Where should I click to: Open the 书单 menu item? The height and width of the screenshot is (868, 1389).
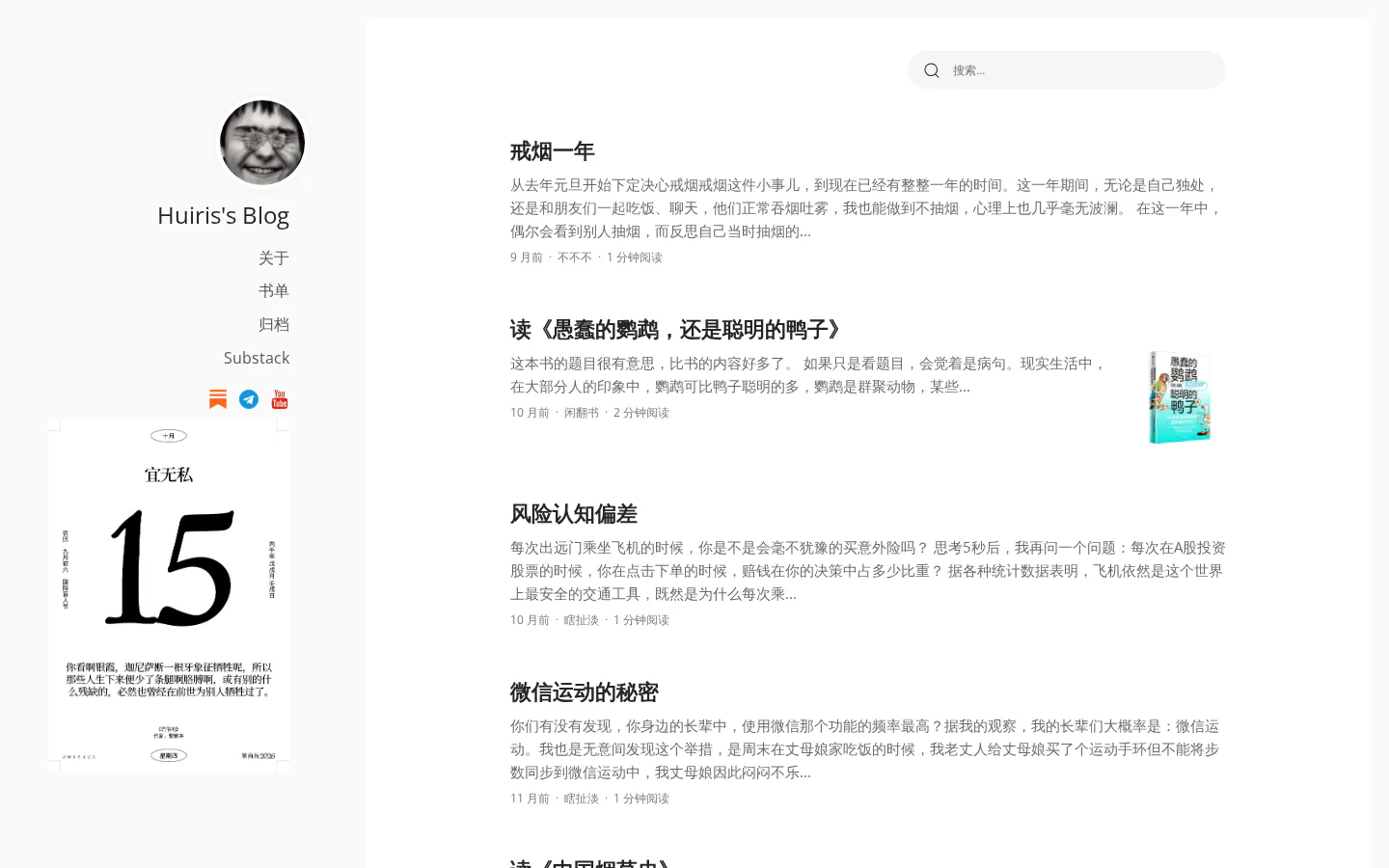[x=274, y=291]
